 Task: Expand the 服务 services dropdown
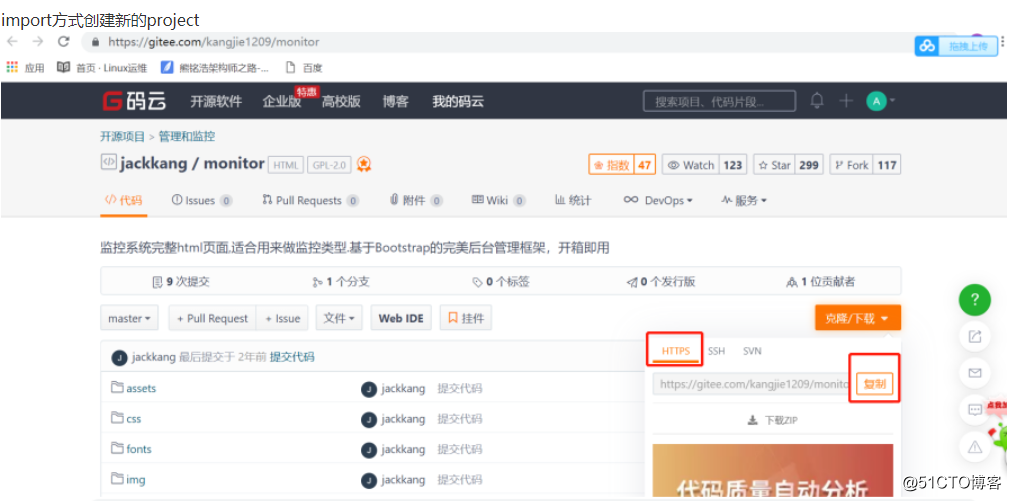point(744,201)
